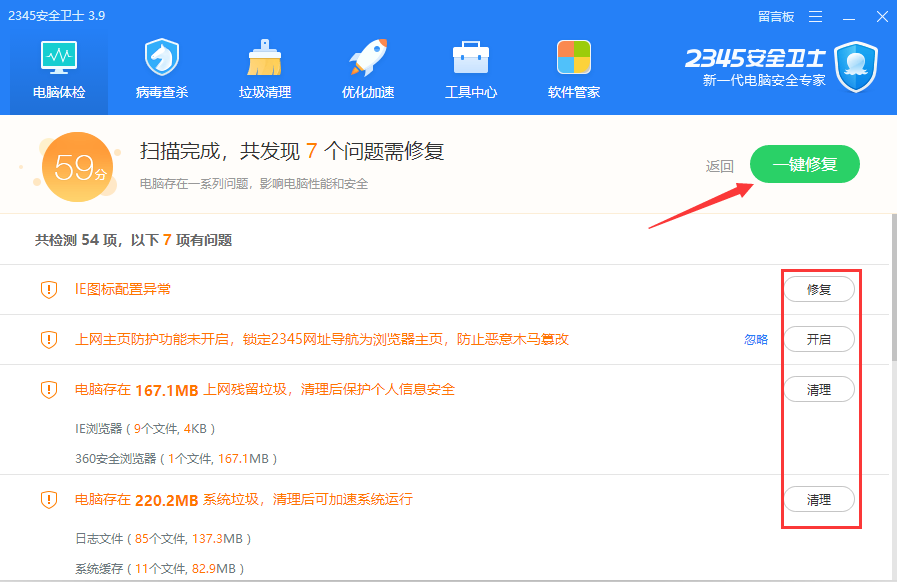The height and width of the screenshot is (582, 897).
Task: Open the 工具中心 toolbox icon
Action: (471, 57)
